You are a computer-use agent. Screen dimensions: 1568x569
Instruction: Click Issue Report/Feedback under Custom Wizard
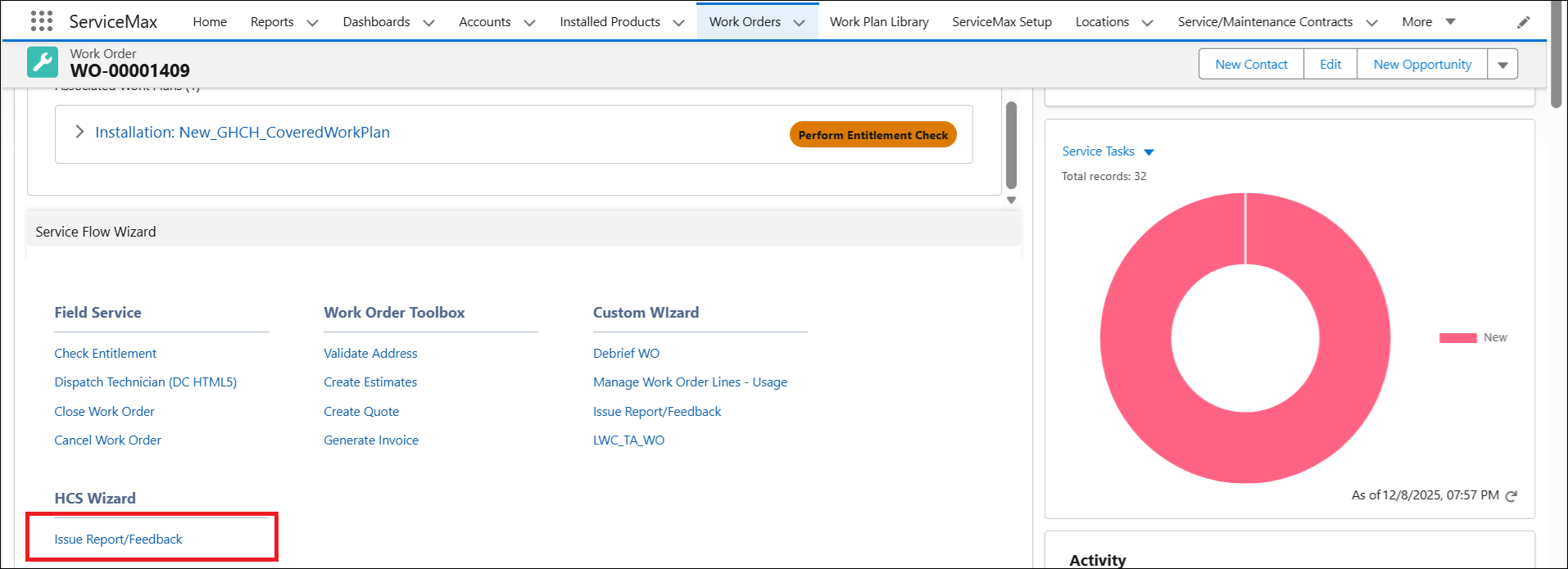coord(657,412)
